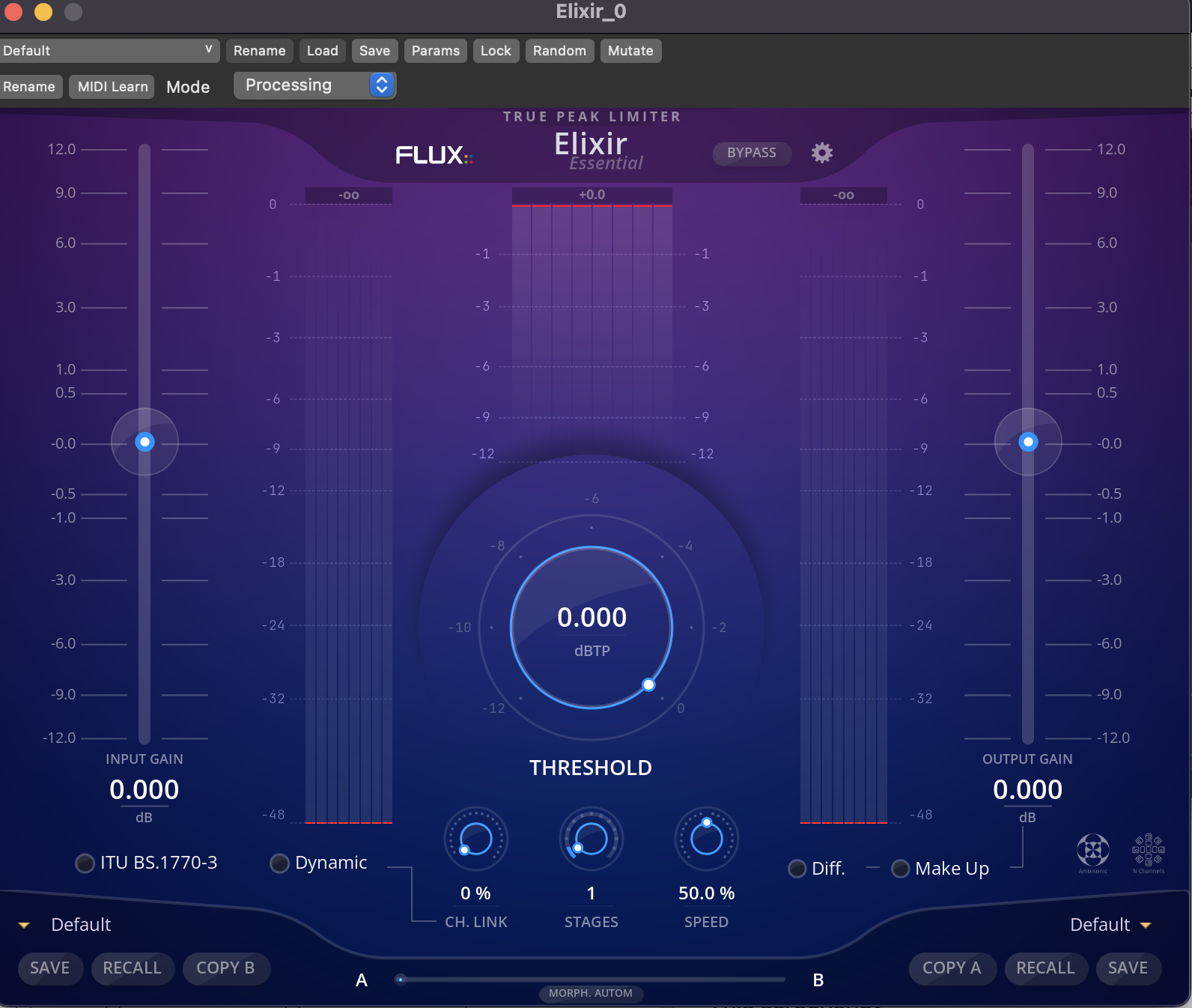Click the output meter -oo peak readout
The image size is (1192, 1008).
844,195
